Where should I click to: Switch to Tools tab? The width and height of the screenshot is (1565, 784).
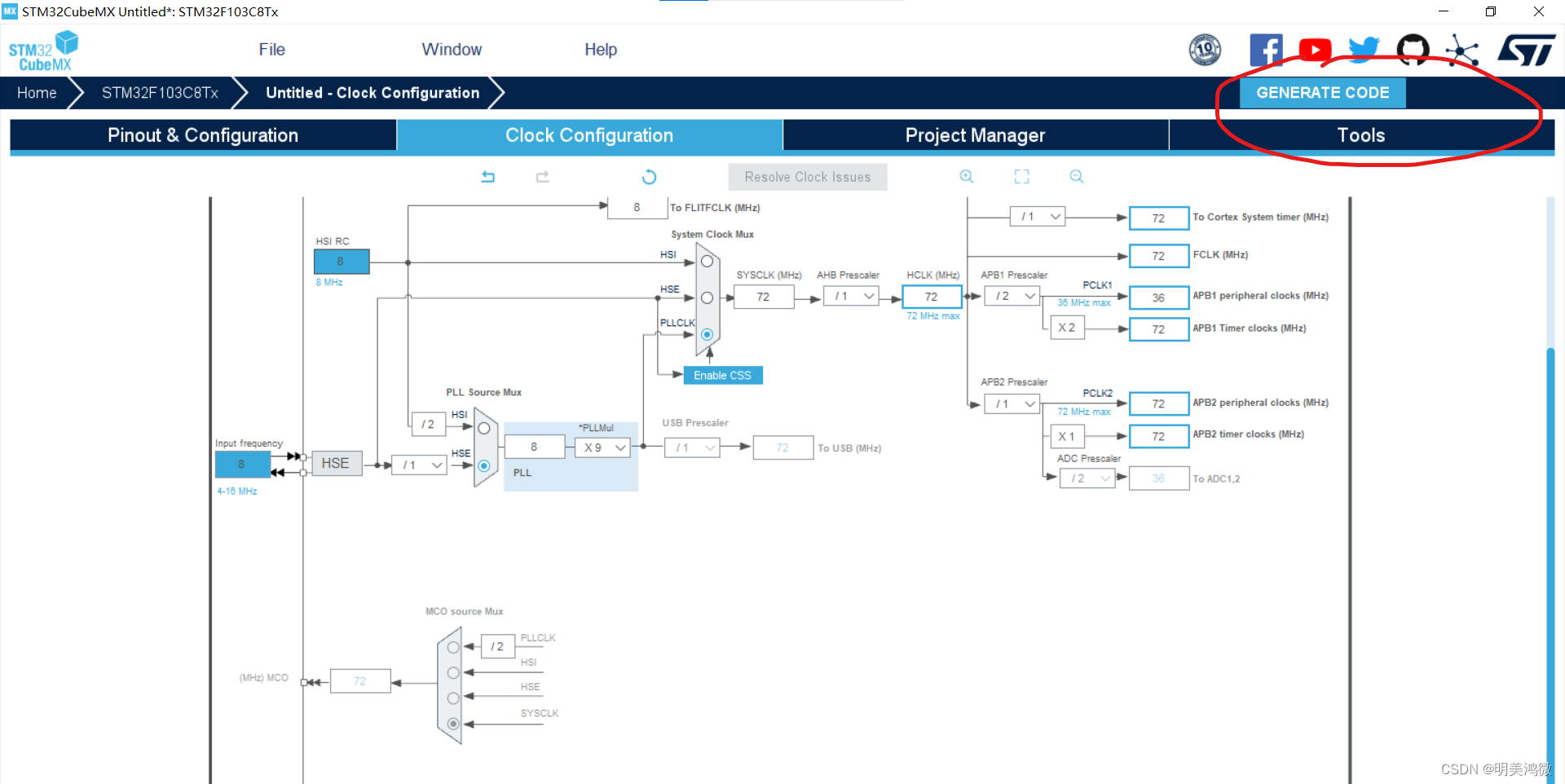[1361, 135]
